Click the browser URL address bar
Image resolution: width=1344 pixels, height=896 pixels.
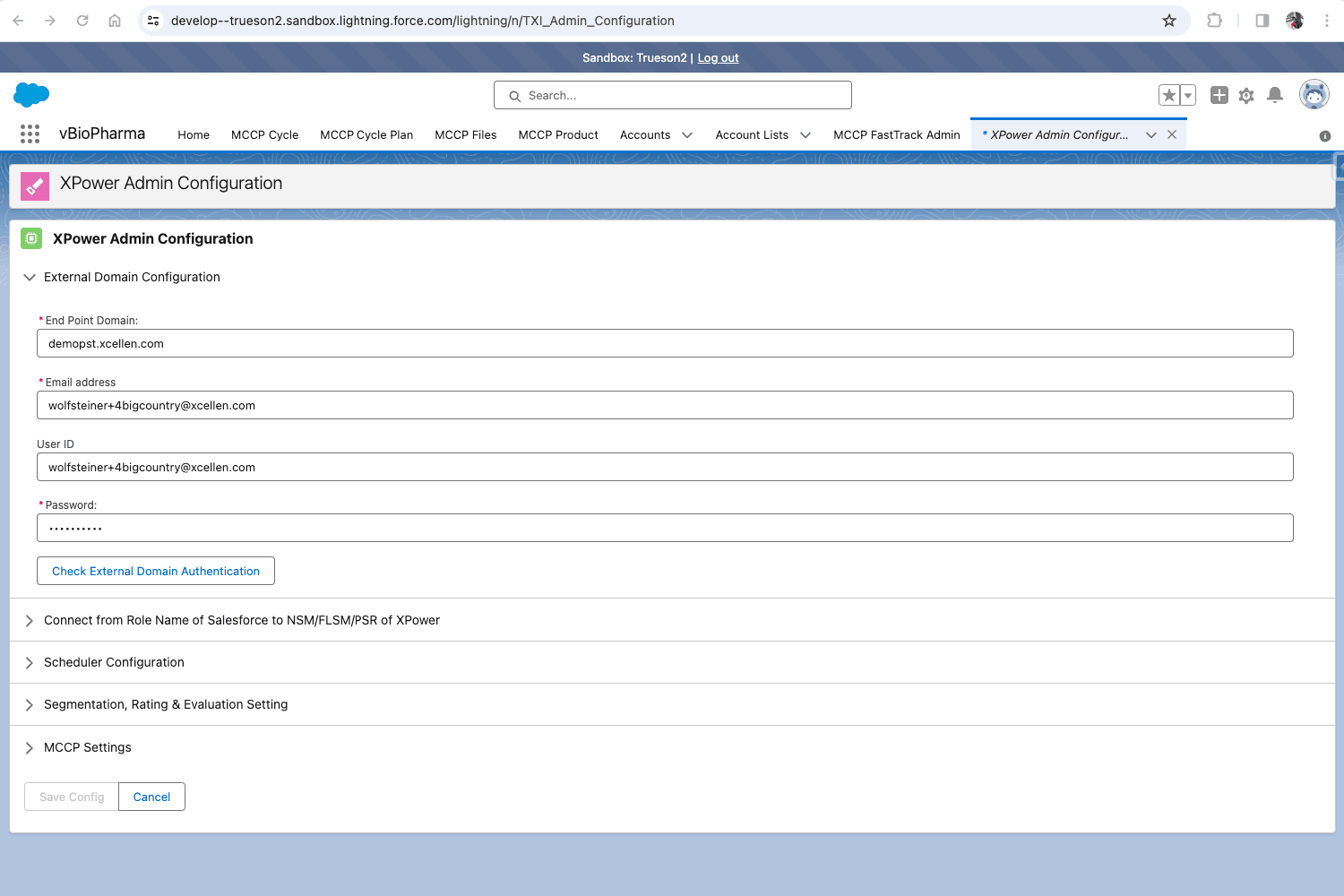(663, 21)
